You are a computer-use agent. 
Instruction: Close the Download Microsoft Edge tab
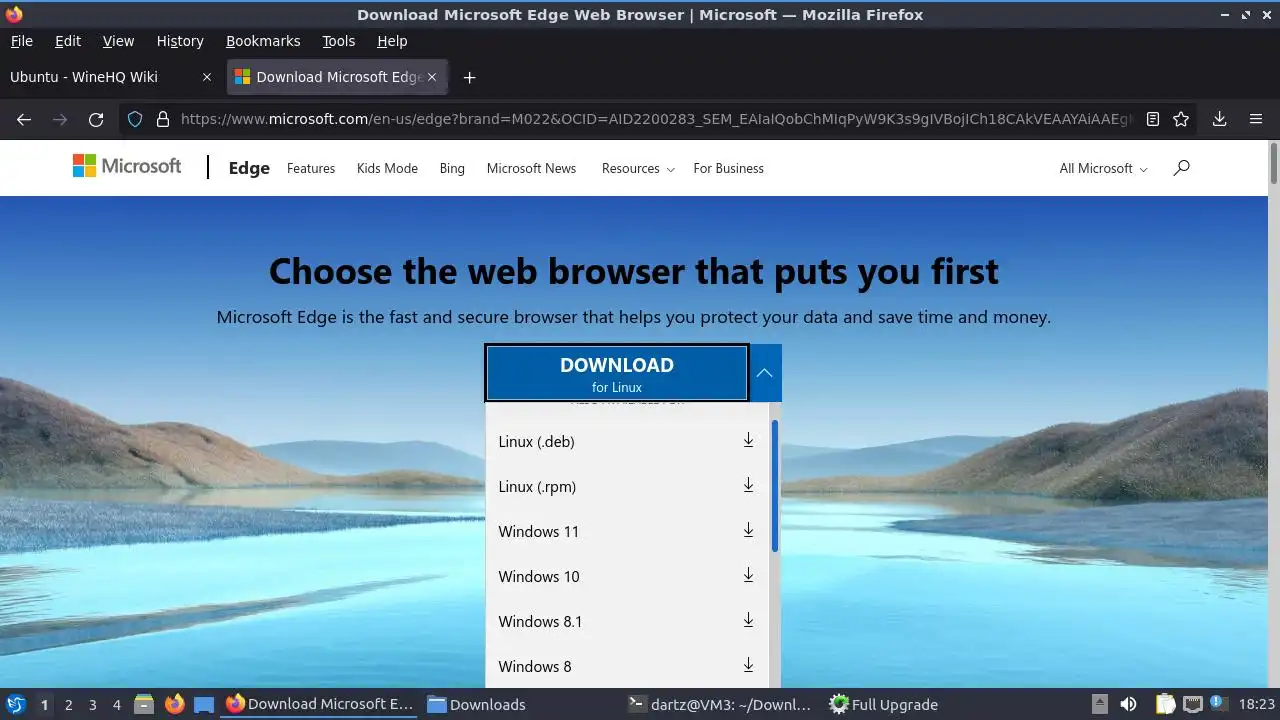[x=432, y=77]
